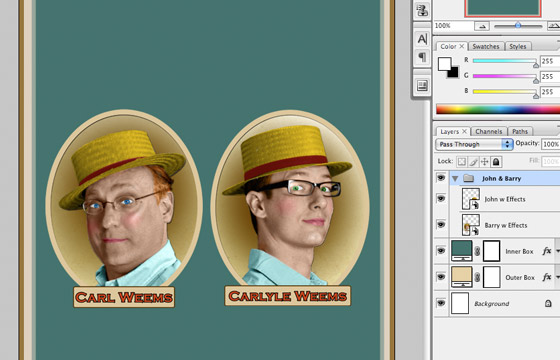Click the Background layer thumbnail

click(x=460, y=303)
